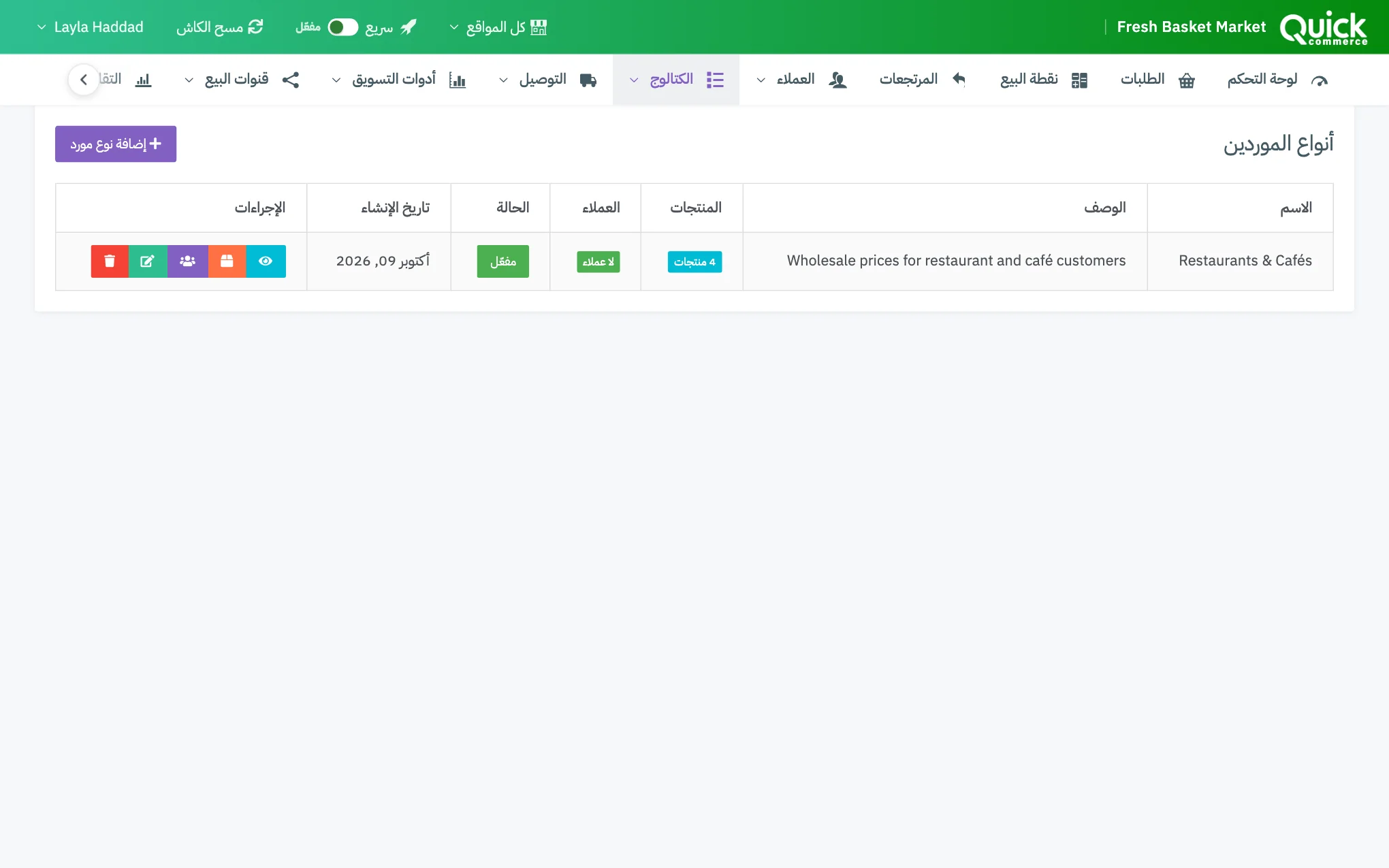The image size is (1389, 868).
Task: Click the Quick commerce logo
Action: (x=1323, y=28)
